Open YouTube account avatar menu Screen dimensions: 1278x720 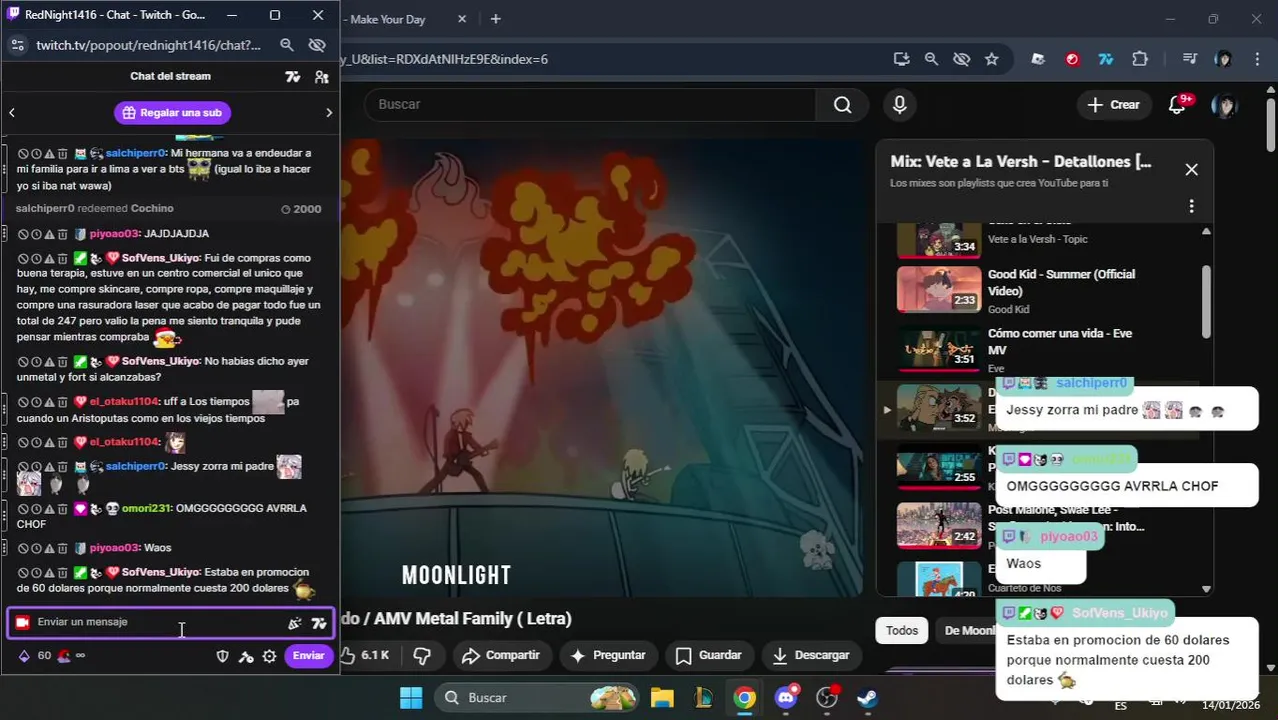1224,105
